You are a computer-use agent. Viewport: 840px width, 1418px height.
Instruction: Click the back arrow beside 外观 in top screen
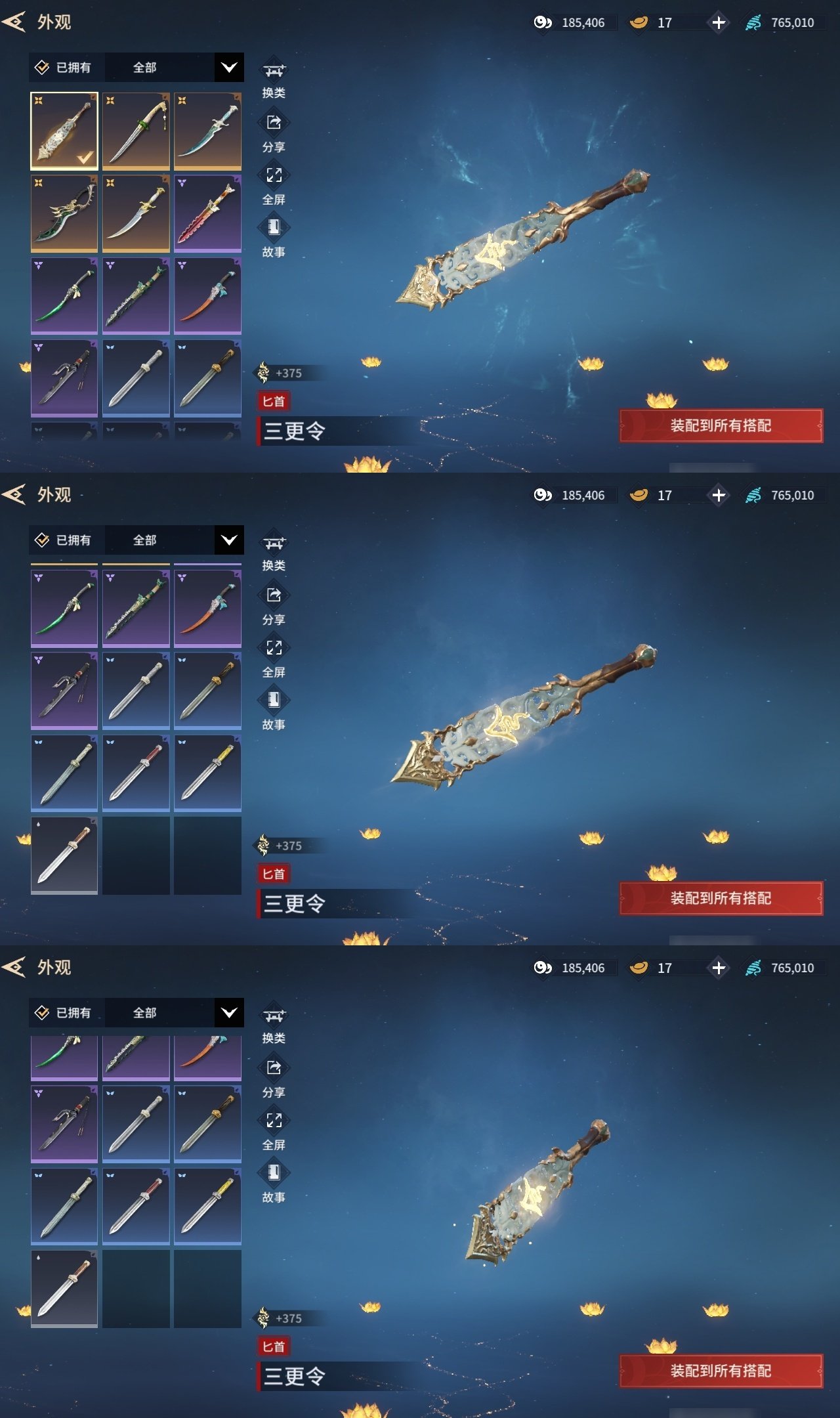point(14,22)
